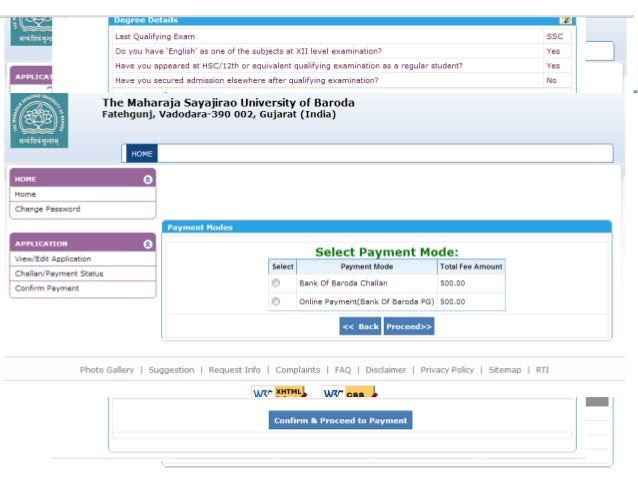Open the Suggestion footer link
The height and width of the screenshot is (479, 638).
click(171, 370)
